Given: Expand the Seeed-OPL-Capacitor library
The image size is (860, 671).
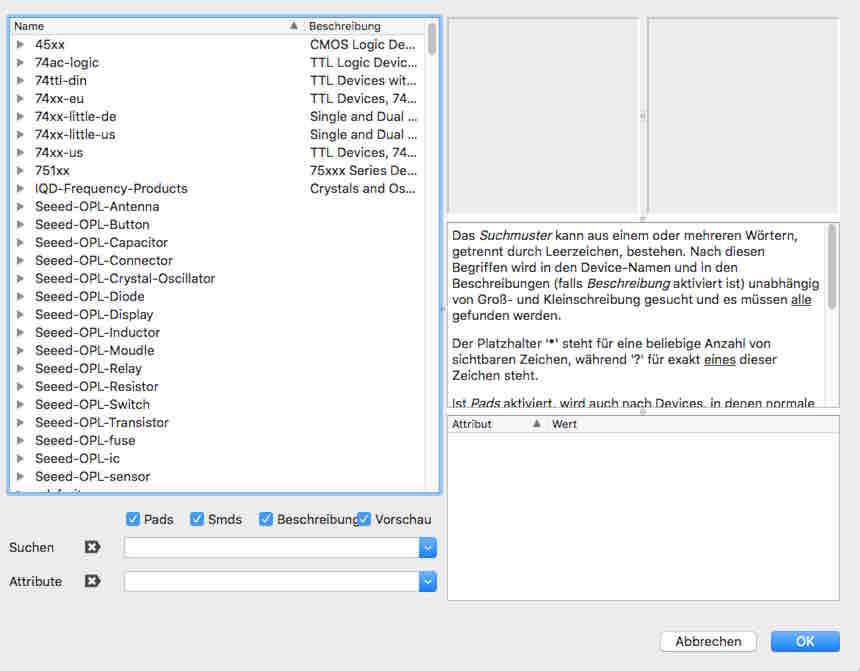Looking at the screenshot, I should point(20,243).
